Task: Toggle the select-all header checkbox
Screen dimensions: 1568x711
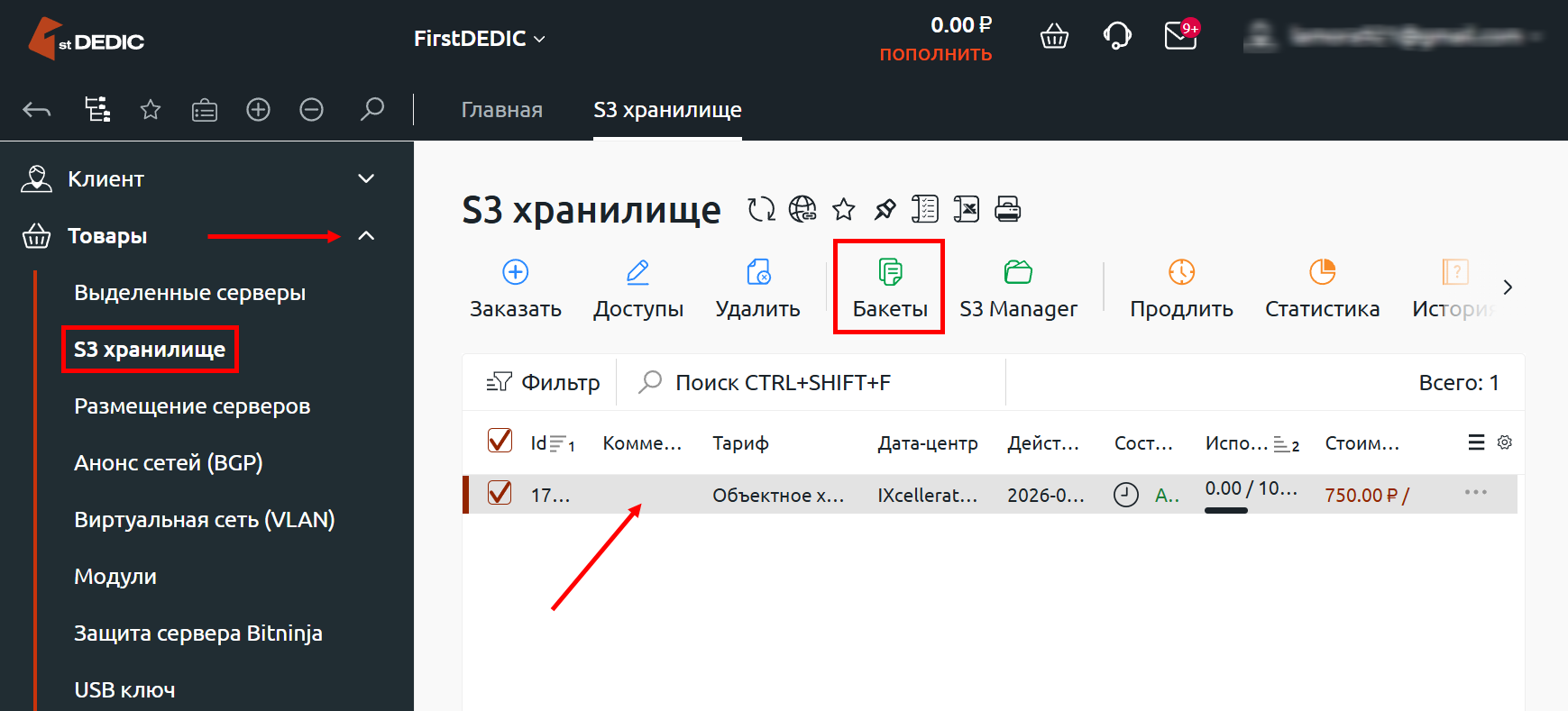Action: click(500, 441)
